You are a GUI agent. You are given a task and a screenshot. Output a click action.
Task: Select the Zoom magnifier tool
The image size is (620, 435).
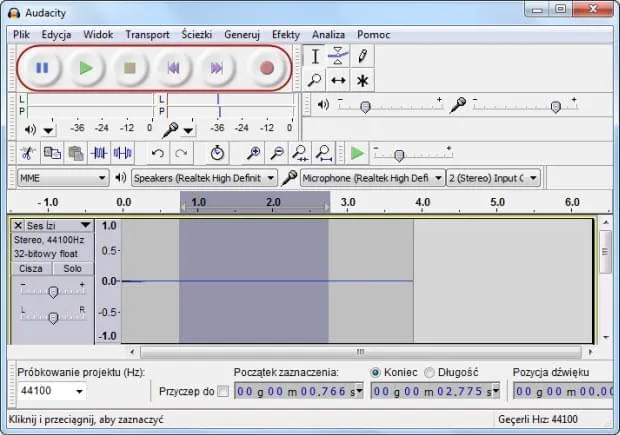click(x=315, y=80)
